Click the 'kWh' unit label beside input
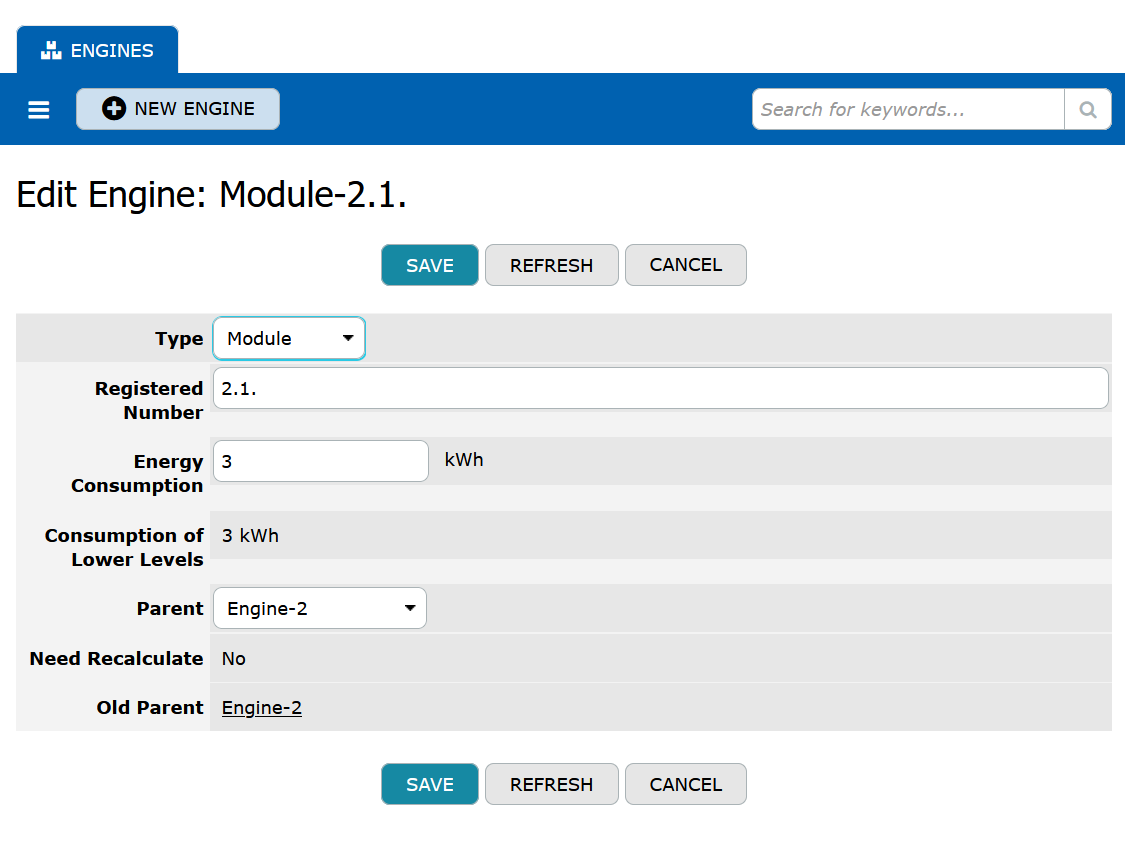Viewport: 1125px width, 847px height. click(464, 460)
